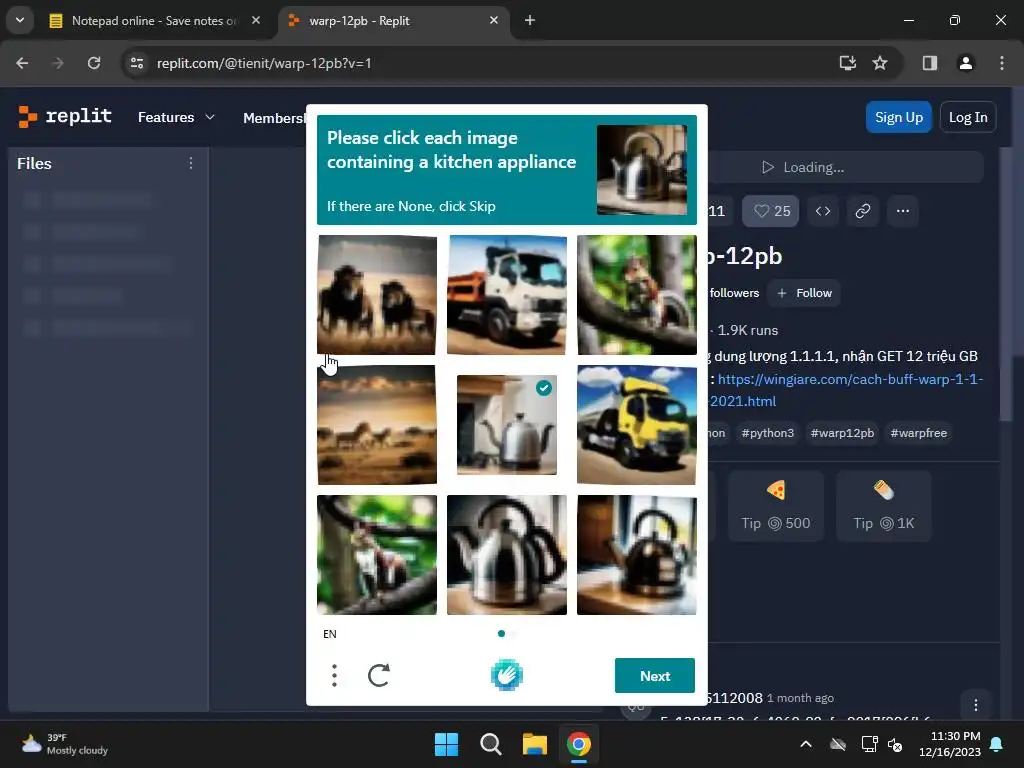This screenshot has height=768, width=1024.
Task: Click Chrome icon in taskbar
Action: coord(579,744)
